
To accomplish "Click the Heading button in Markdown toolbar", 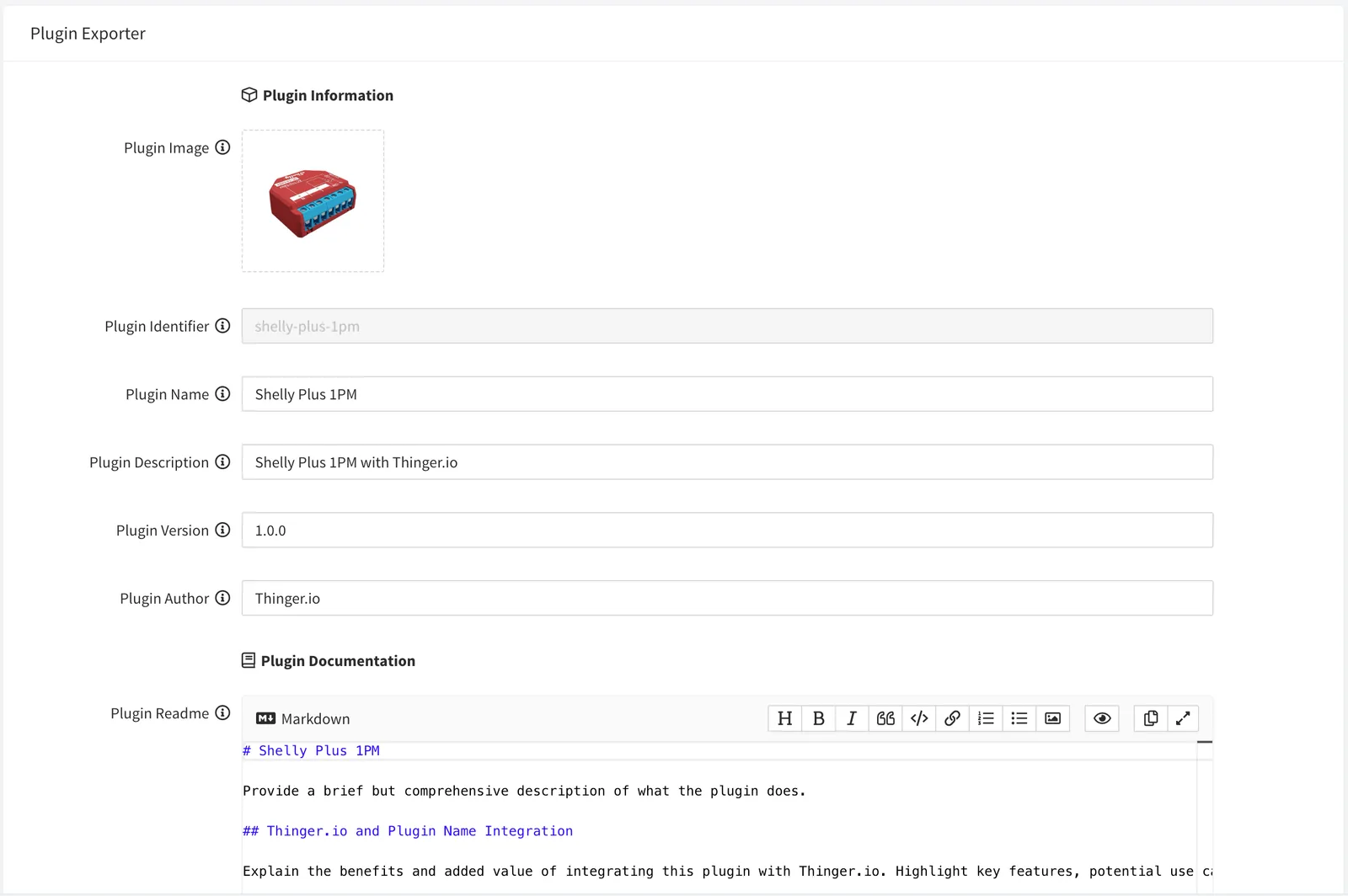I will click(x=784, y=718).
